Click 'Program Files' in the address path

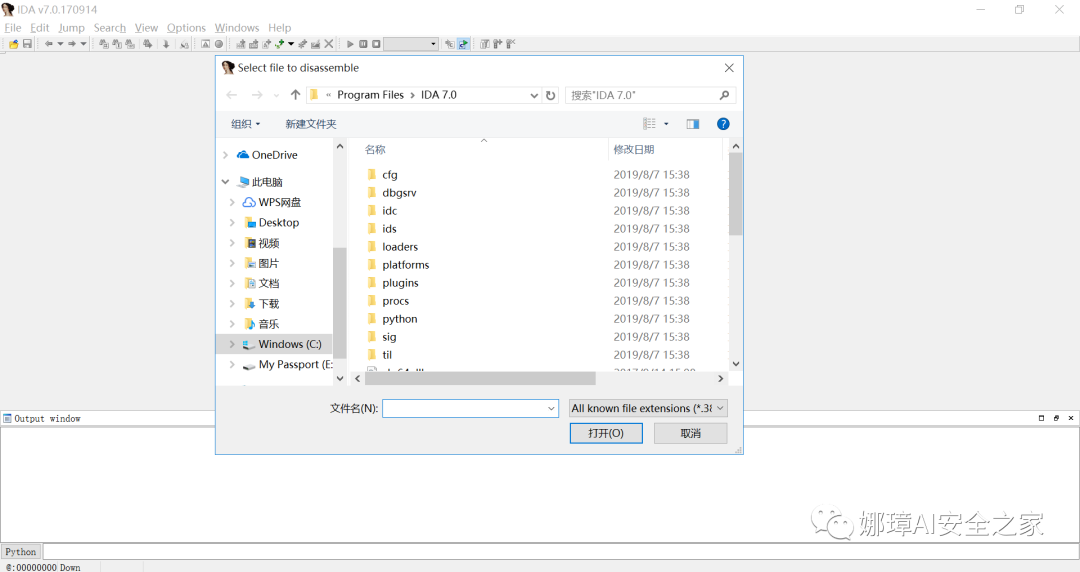[x=371, y=95]
